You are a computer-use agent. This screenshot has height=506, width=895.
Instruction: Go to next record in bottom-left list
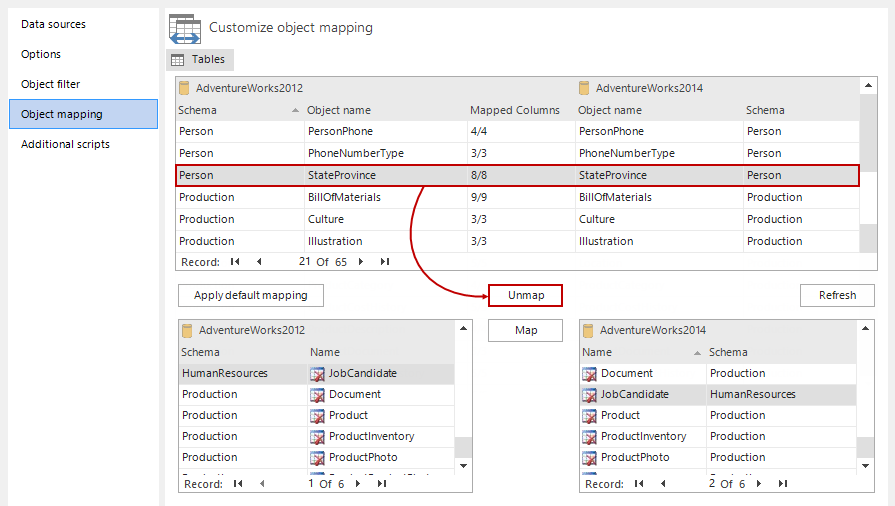pyautogui.click(x=358, y=484)
